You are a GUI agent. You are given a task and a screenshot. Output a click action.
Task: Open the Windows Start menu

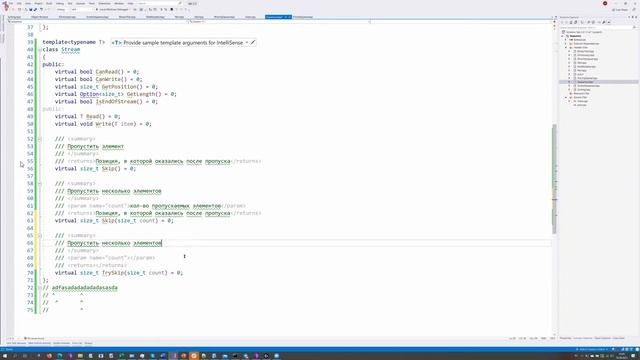tap(5, 356)
